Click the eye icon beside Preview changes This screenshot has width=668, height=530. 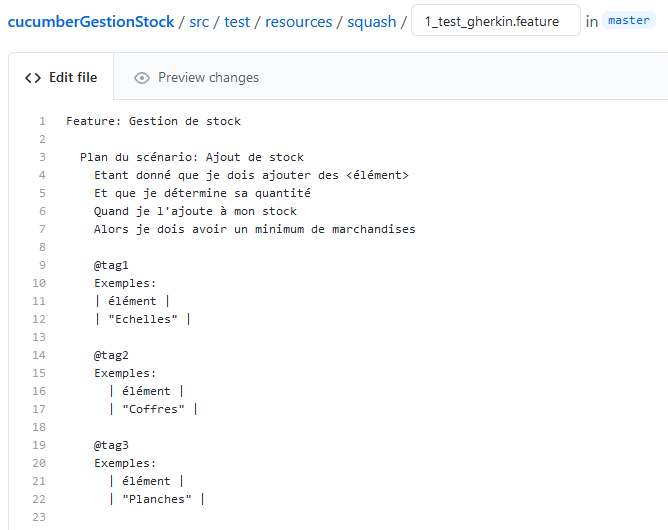click(142, 78)
